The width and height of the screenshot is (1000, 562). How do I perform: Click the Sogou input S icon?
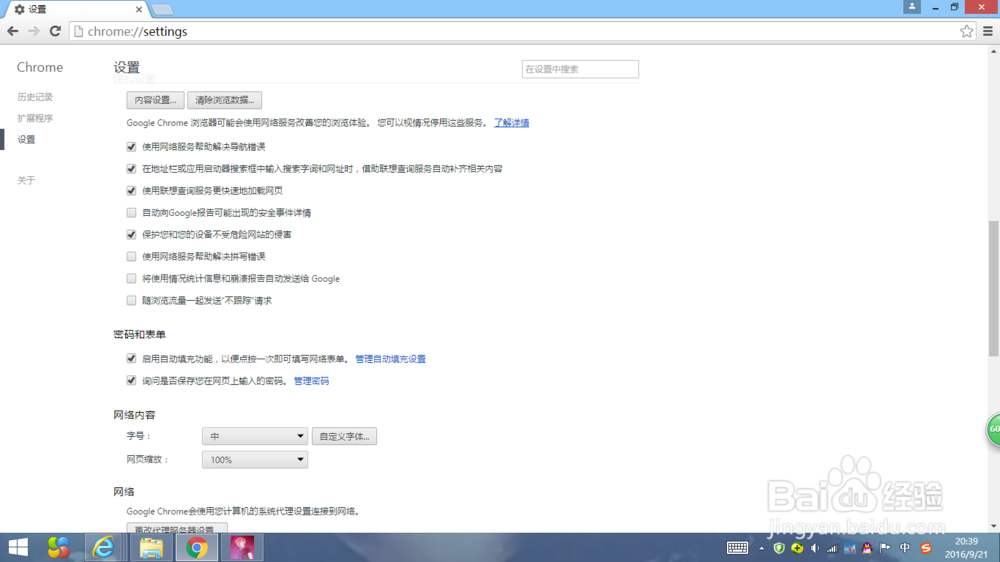pos(926,548)
